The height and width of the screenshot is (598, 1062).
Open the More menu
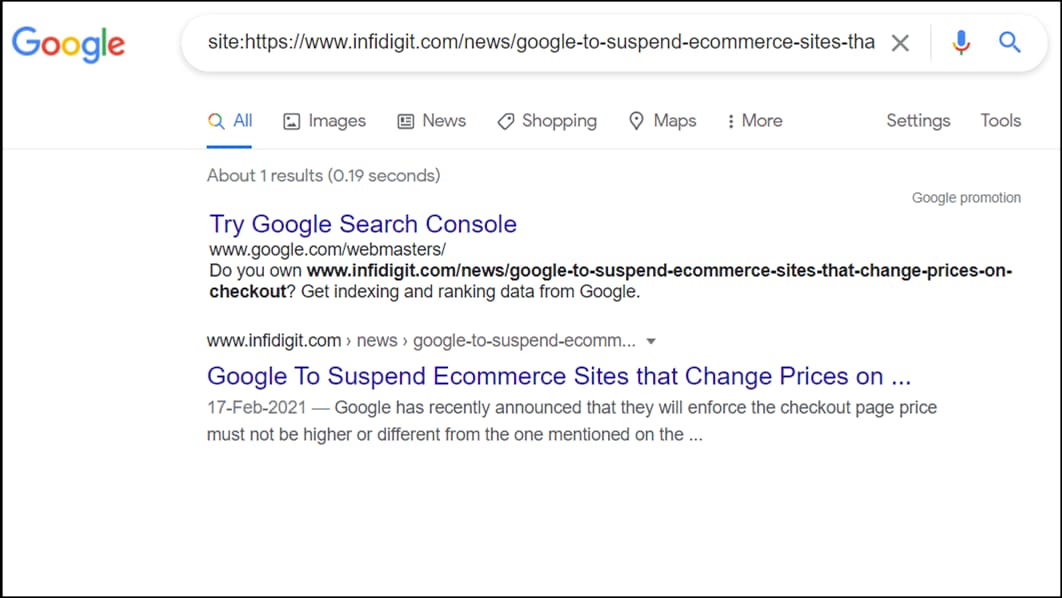755,121
